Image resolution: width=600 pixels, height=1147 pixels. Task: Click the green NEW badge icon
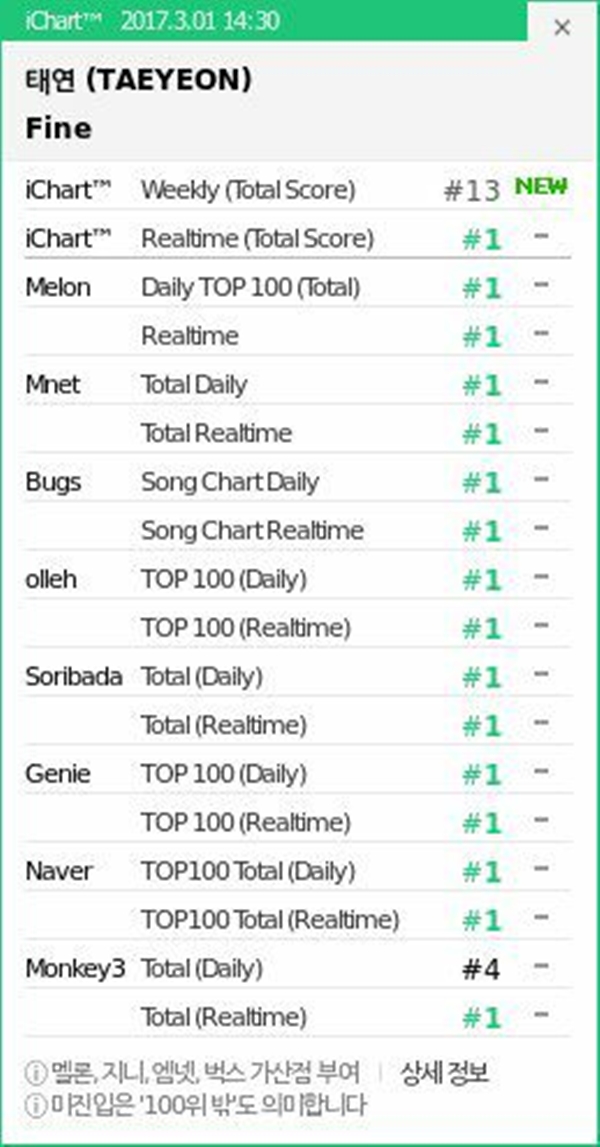click(541, 186)
